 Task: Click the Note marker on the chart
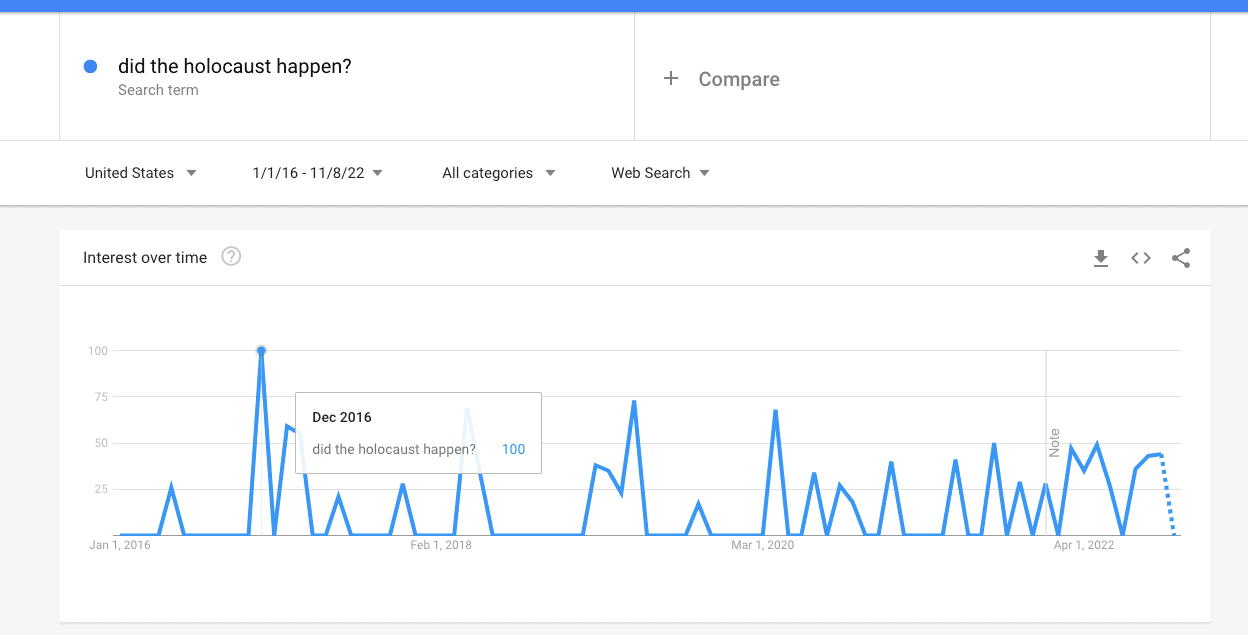(x=1054, y=443)
